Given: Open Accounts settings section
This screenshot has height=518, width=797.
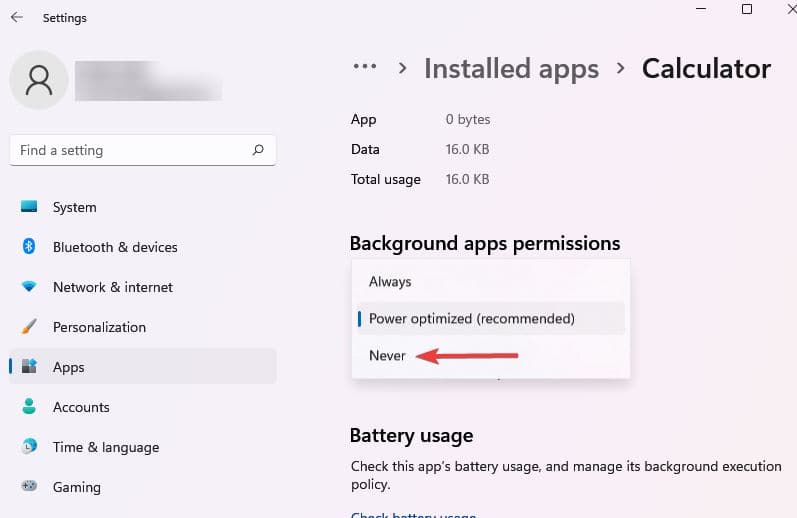Looking at the screenshot, I should tap(81, 407).
